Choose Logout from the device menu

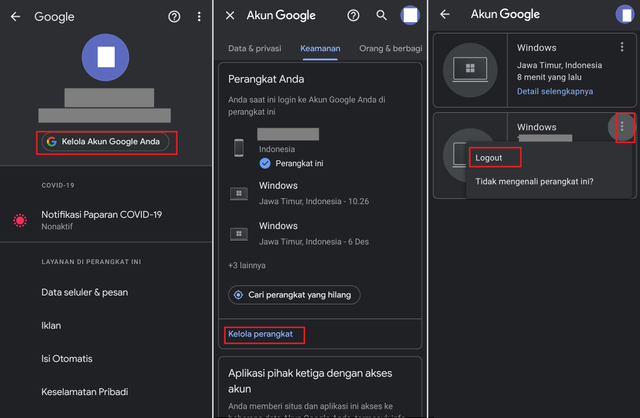tap(489, 158)
